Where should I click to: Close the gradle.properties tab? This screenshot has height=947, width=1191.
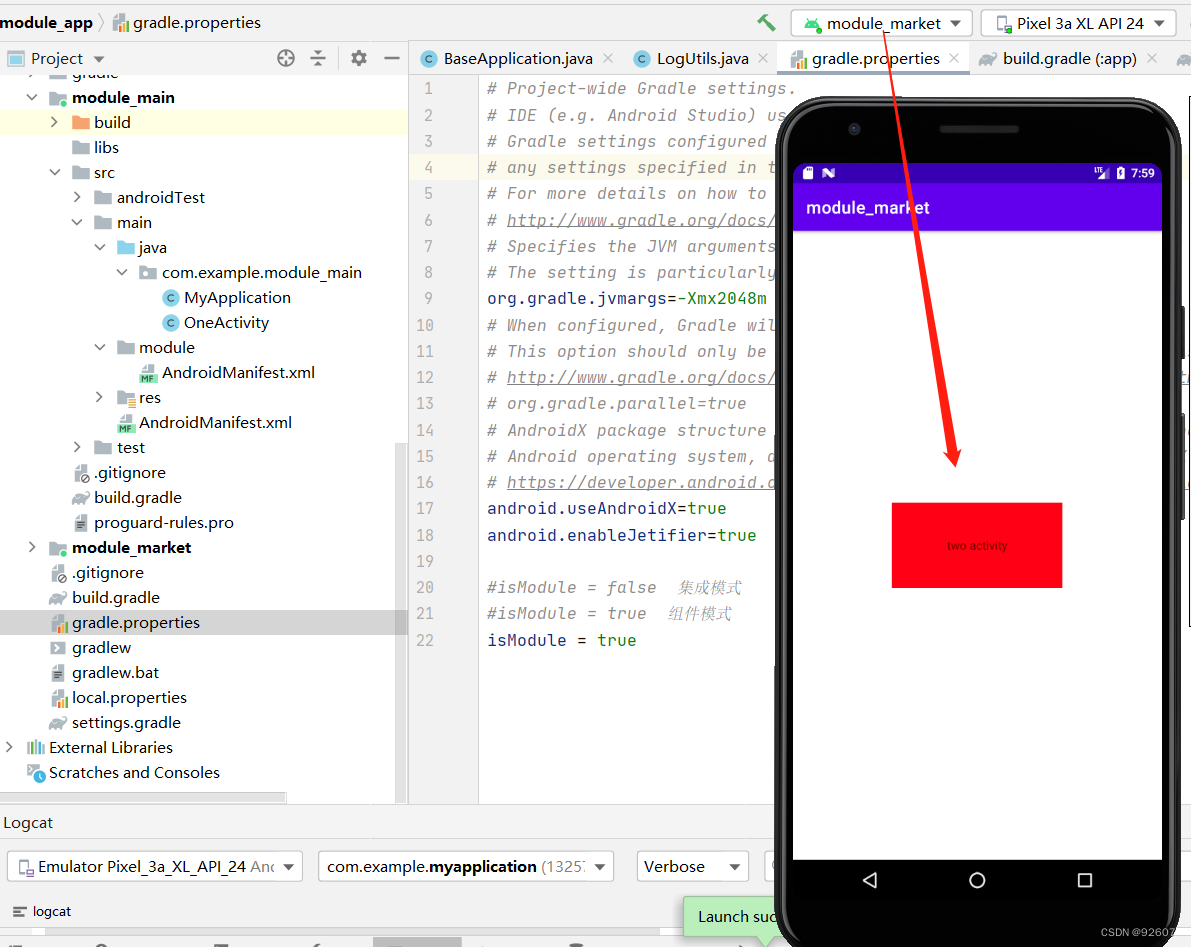tap(954, 58)
